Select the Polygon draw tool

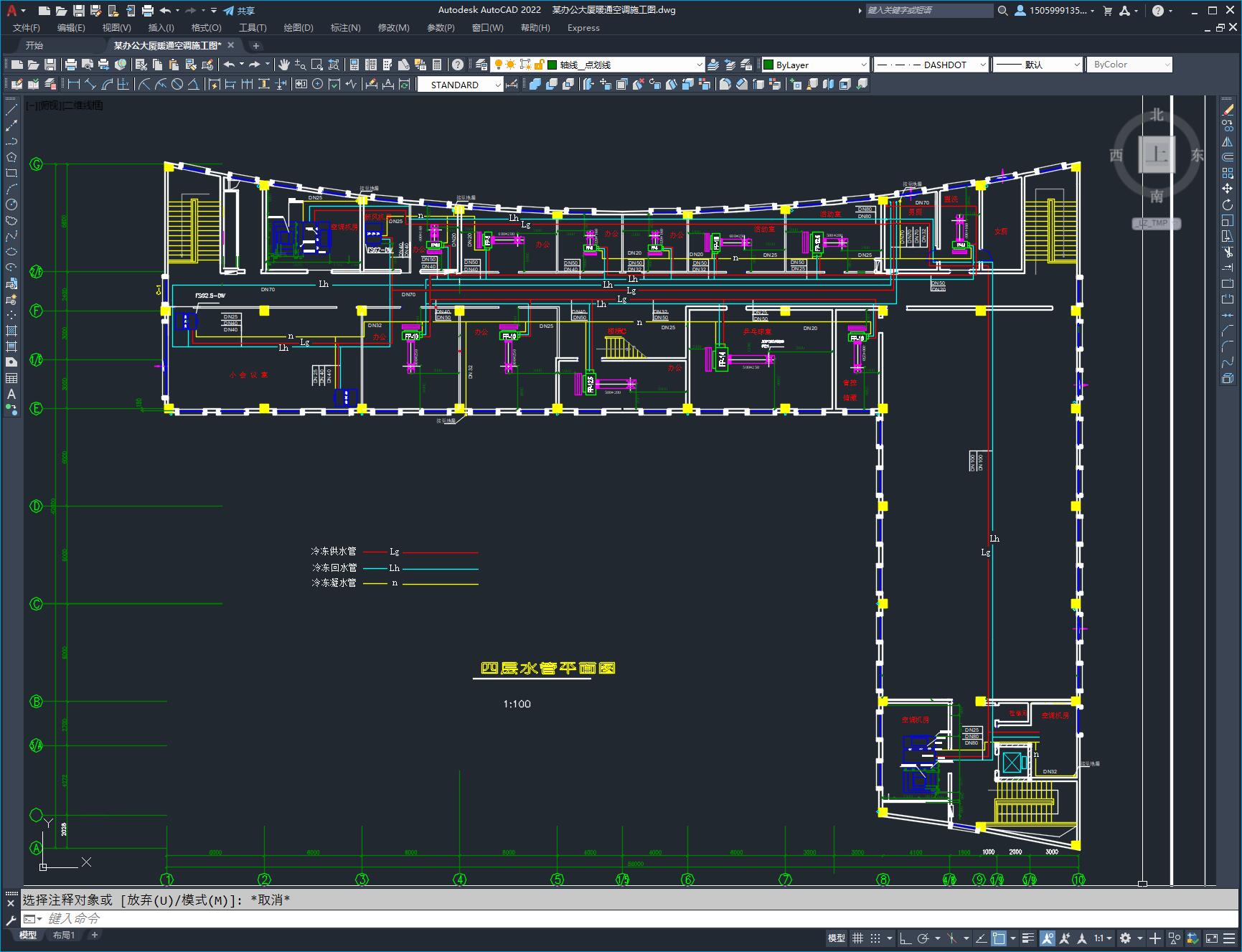click(x=11, y=157)
